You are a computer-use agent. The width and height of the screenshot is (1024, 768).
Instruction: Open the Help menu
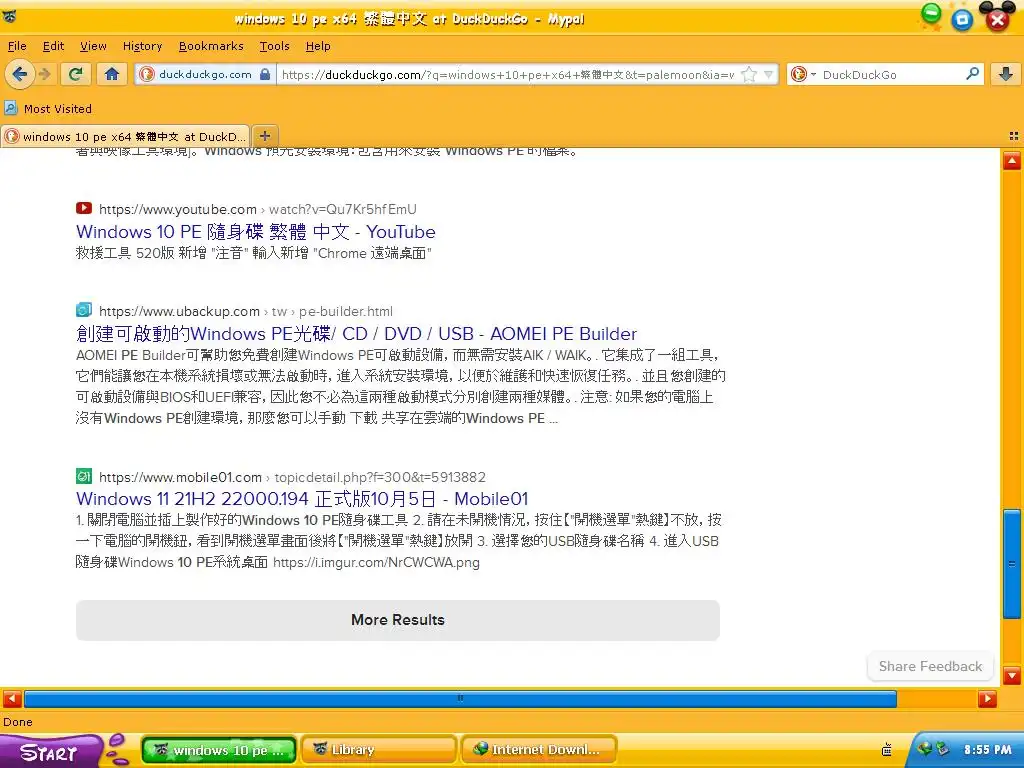[x=318, y=46]
